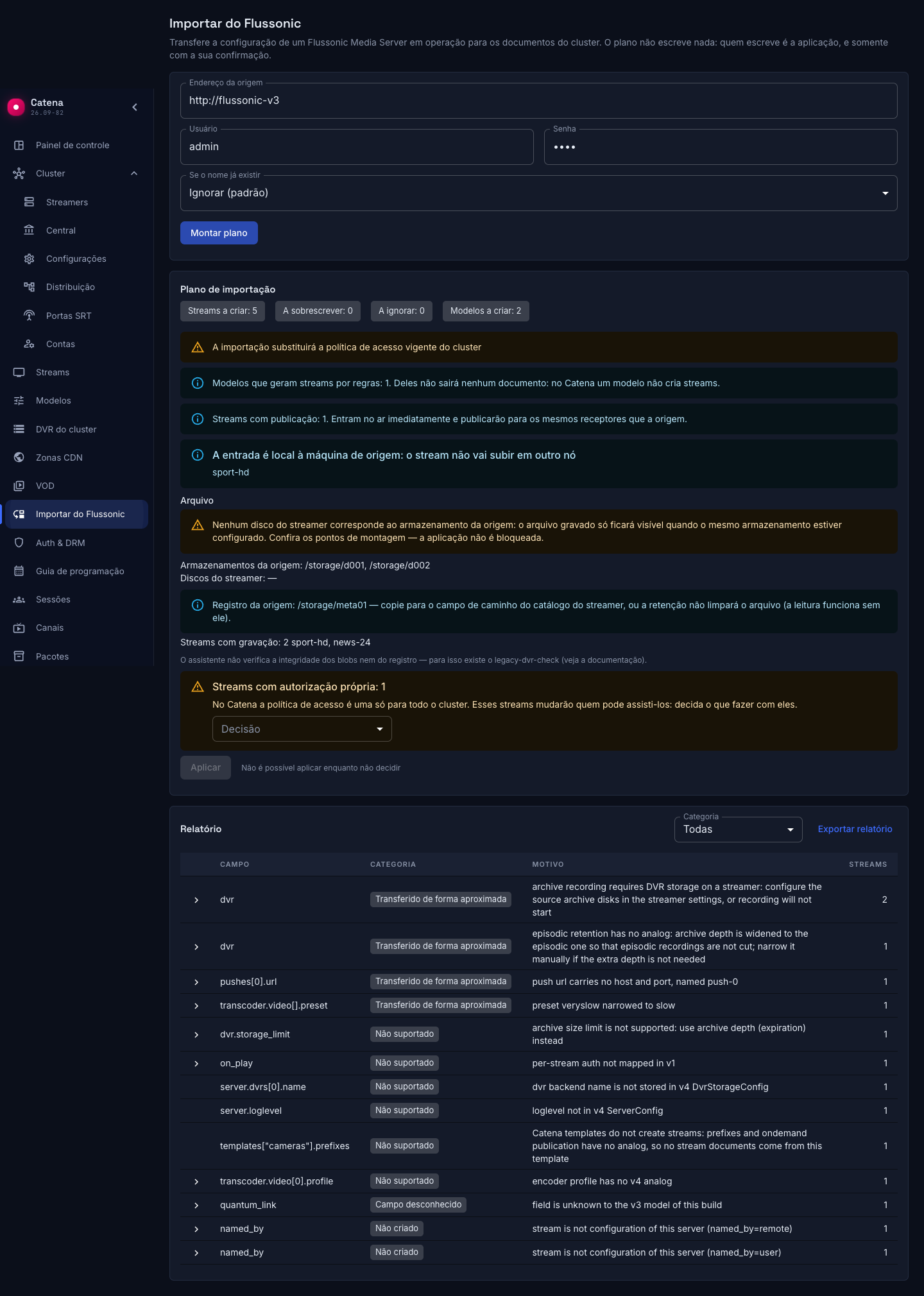Screen dimensions: 924x1296
Task: Open Streamers in the sidebar
Action: point(77,202)
